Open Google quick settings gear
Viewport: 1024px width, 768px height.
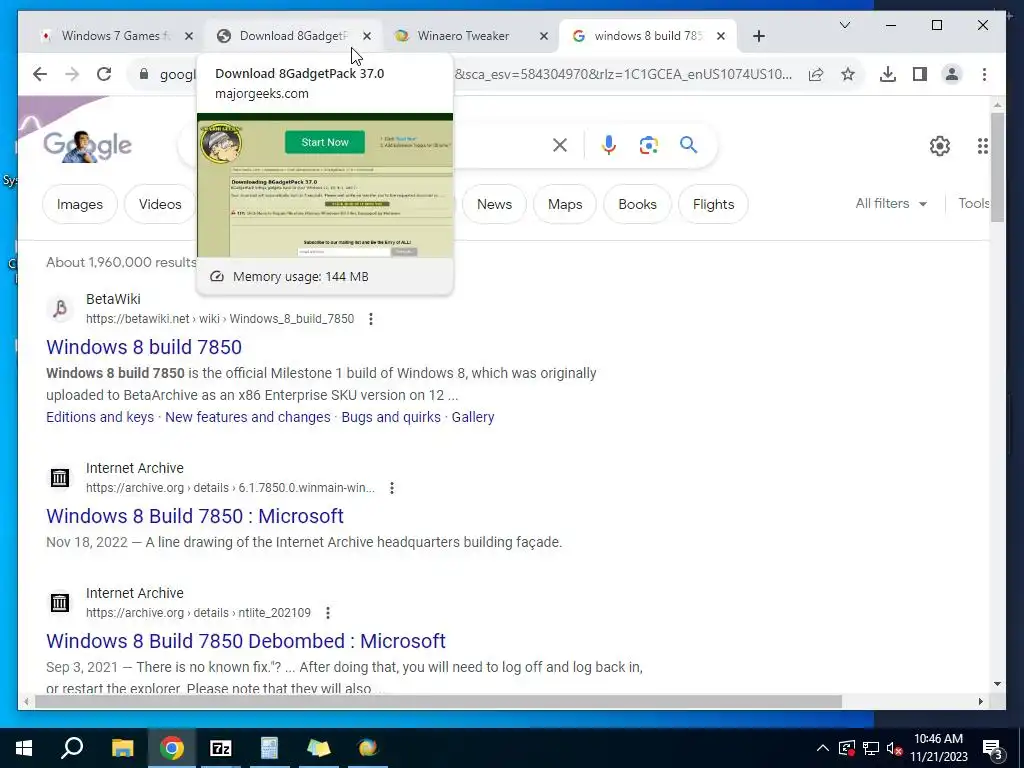940,146
